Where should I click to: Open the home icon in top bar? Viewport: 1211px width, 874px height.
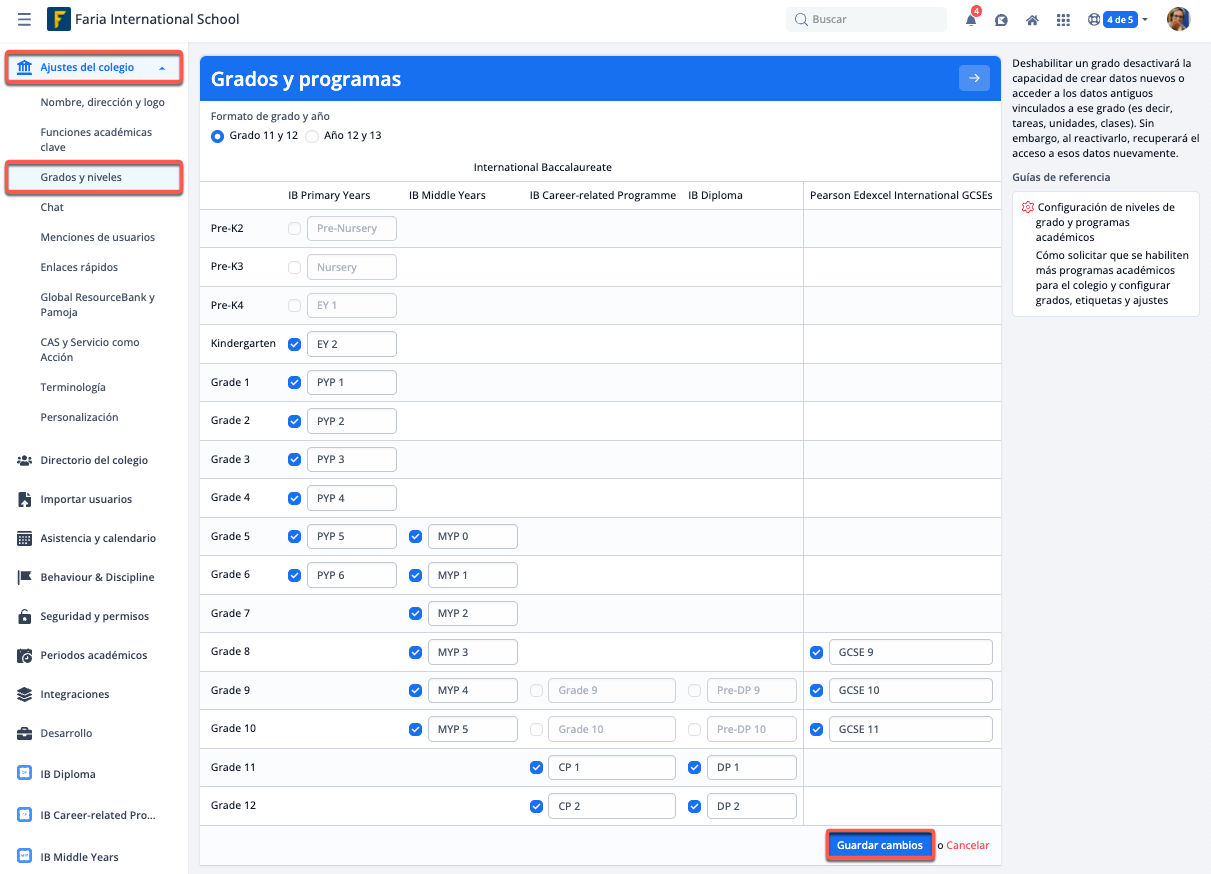point(1032,20)
